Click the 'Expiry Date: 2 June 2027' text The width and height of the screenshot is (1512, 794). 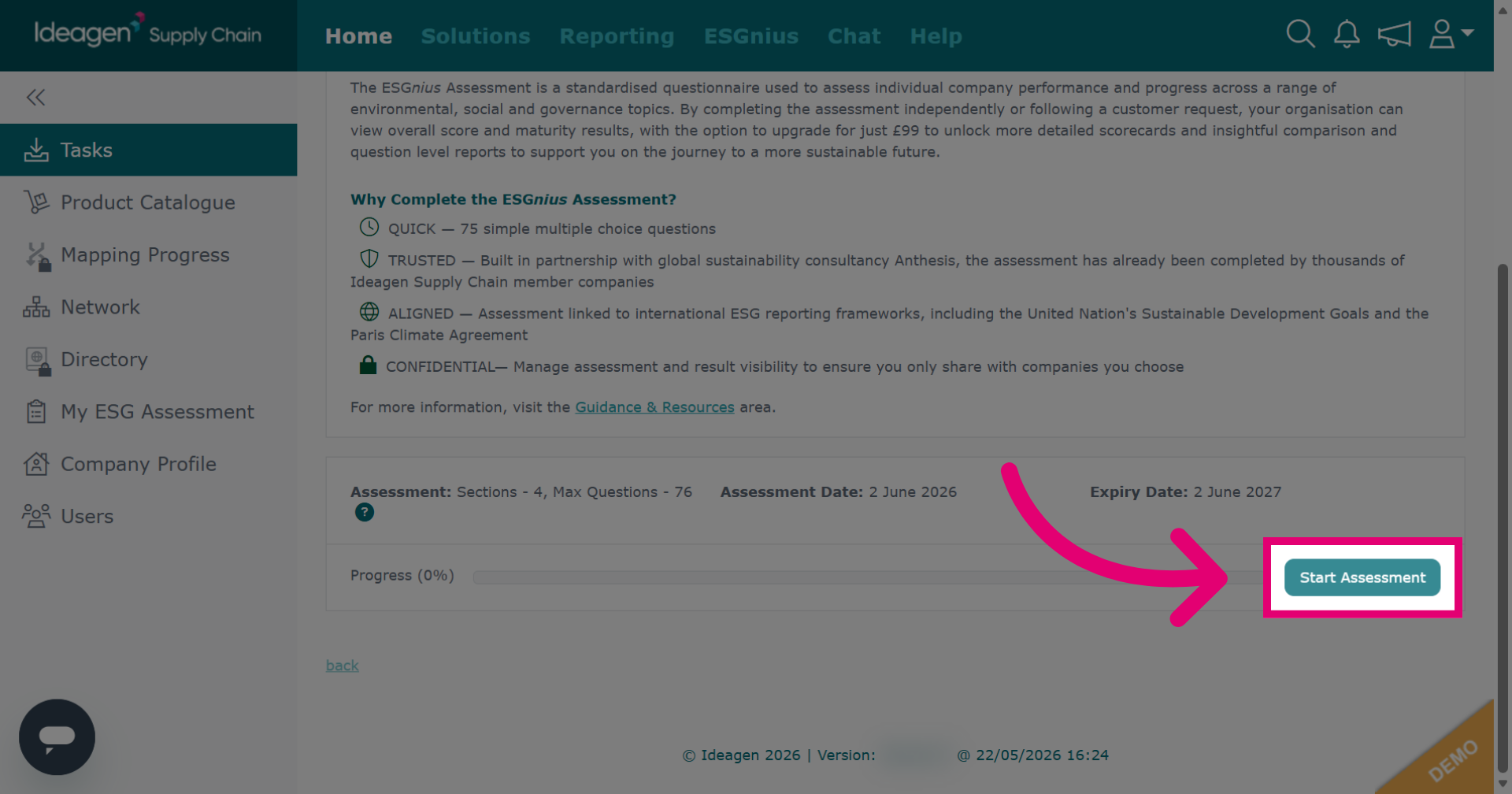click(1185, 492)
